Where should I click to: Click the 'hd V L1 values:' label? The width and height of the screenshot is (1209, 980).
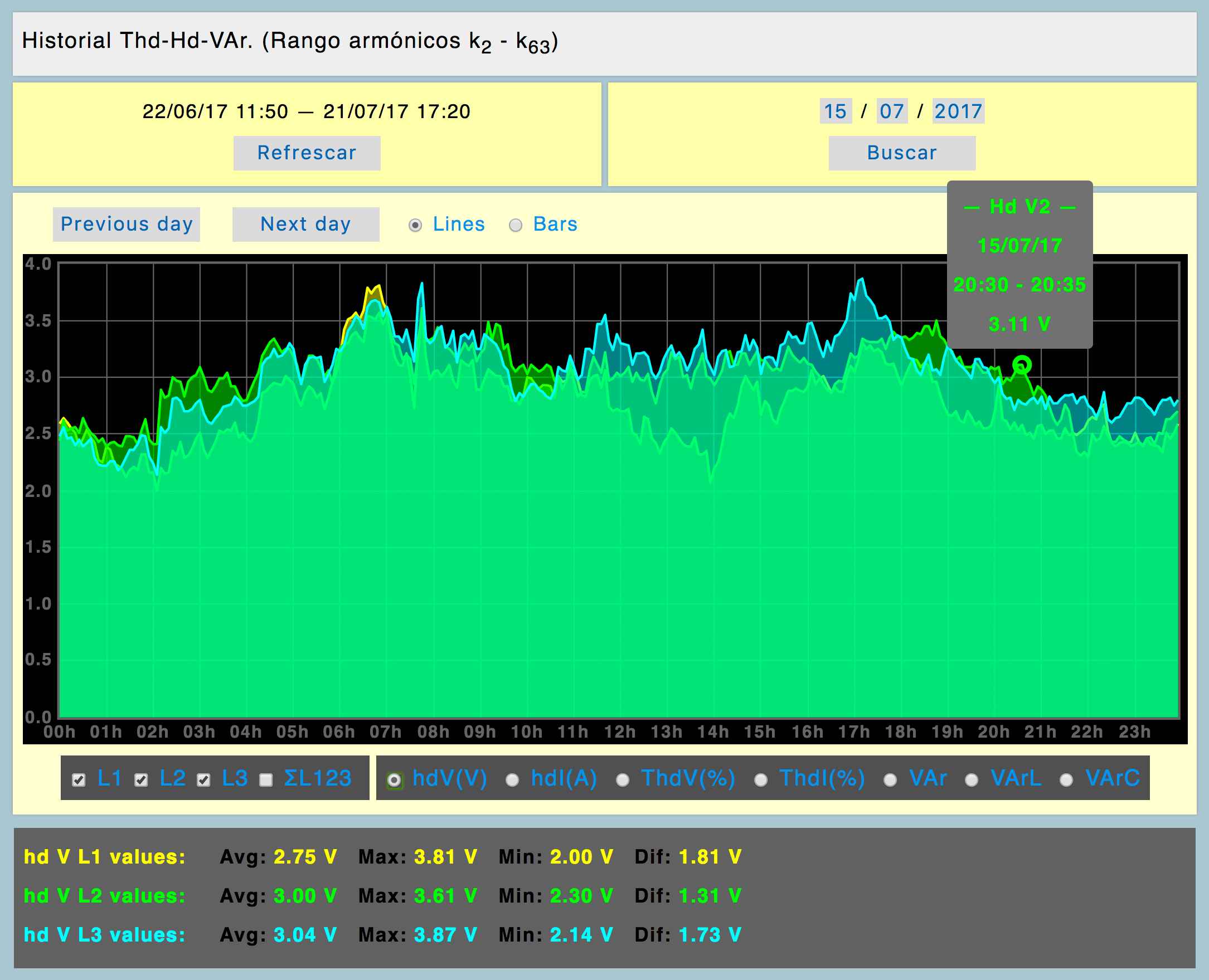coord(104,857)
